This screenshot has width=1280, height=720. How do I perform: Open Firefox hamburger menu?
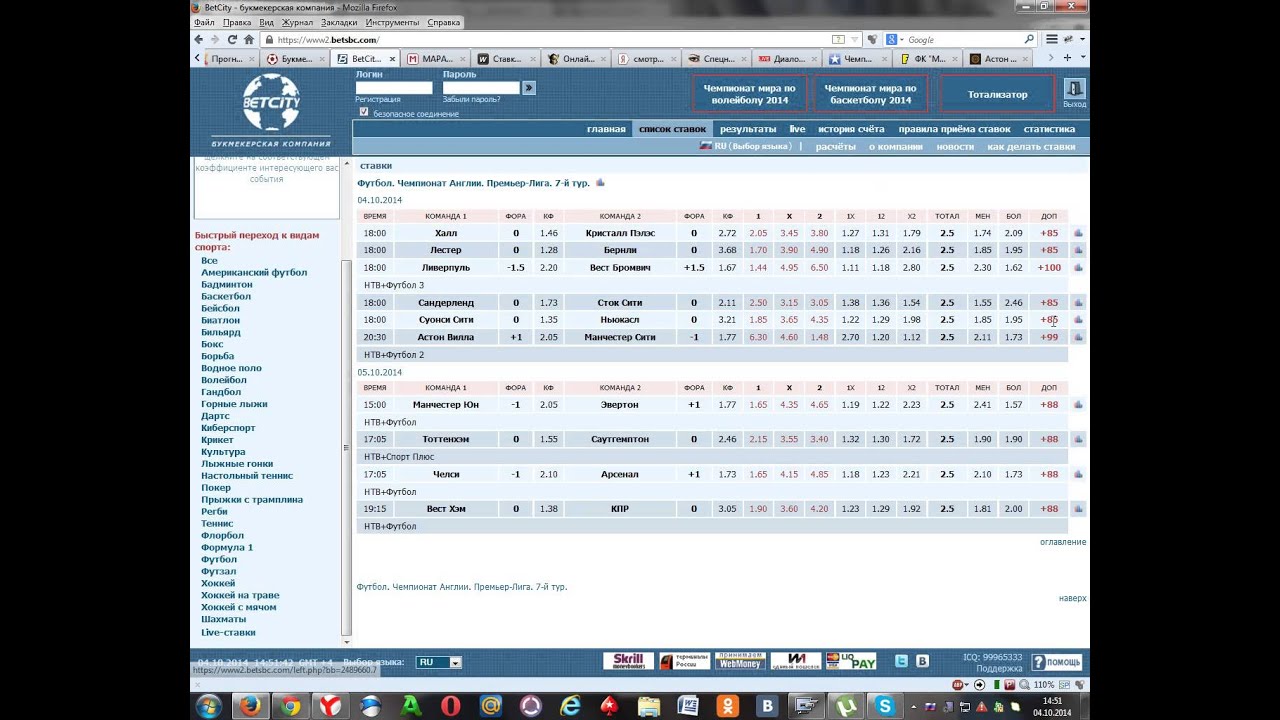(1051, 40)
